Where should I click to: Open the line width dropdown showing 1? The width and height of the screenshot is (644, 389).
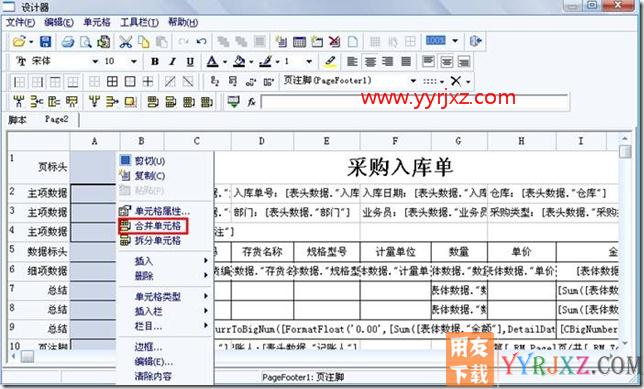pyautogui.click(x=309, y=62)
